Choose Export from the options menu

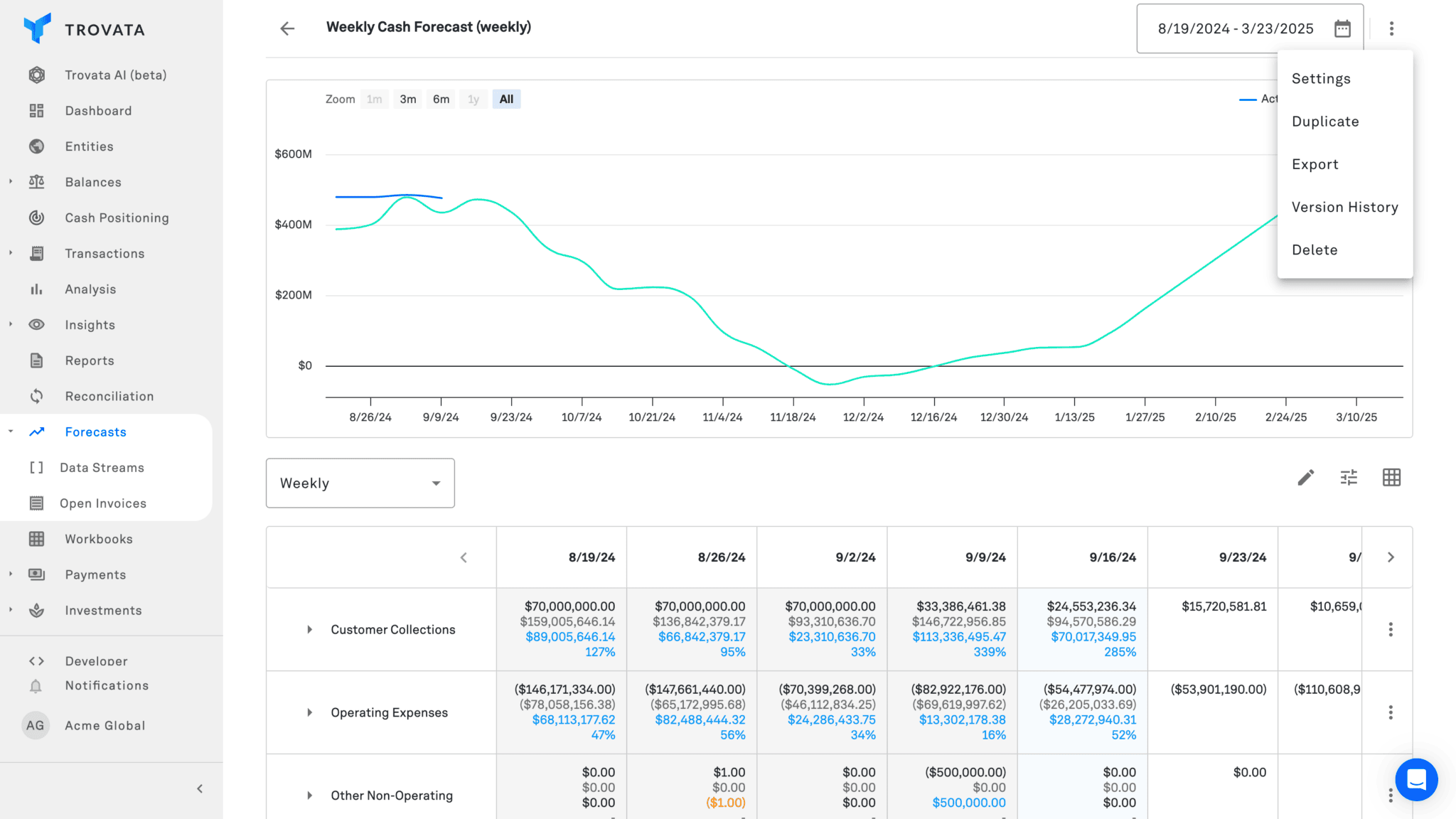click(x=1315, y=164)
